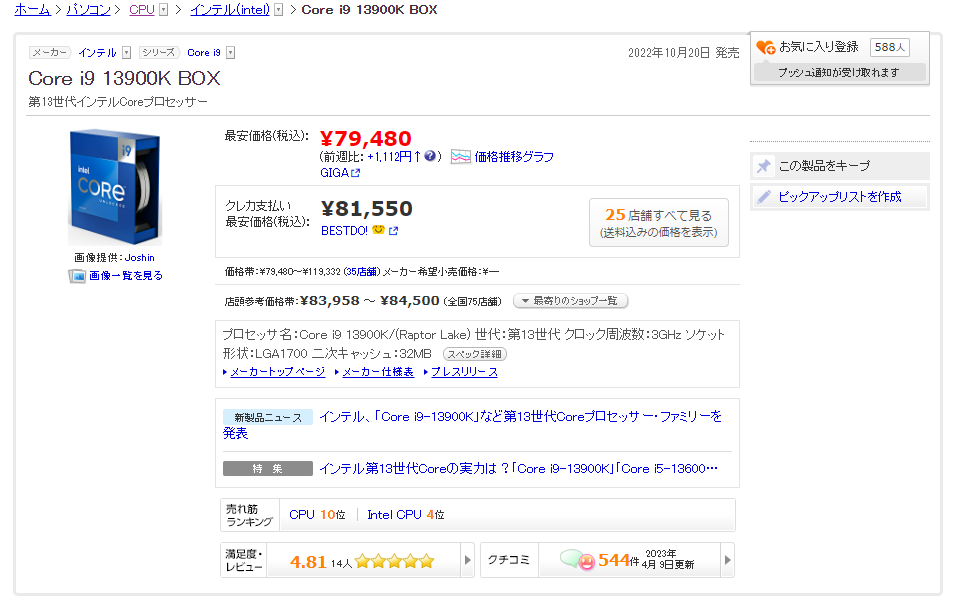This screenshot has width=958, height=601.
Task: Open the メーカートップページ link
Action: 277,372
